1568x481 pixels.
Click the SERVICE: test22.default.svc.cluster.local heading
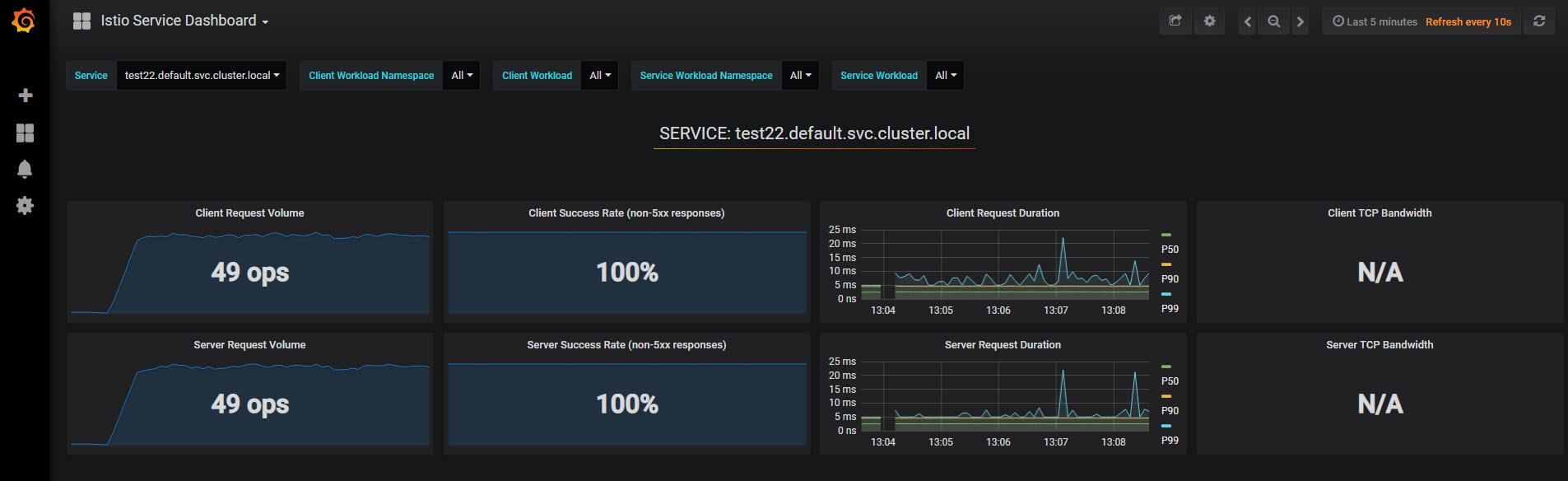[x=814, y=133]
